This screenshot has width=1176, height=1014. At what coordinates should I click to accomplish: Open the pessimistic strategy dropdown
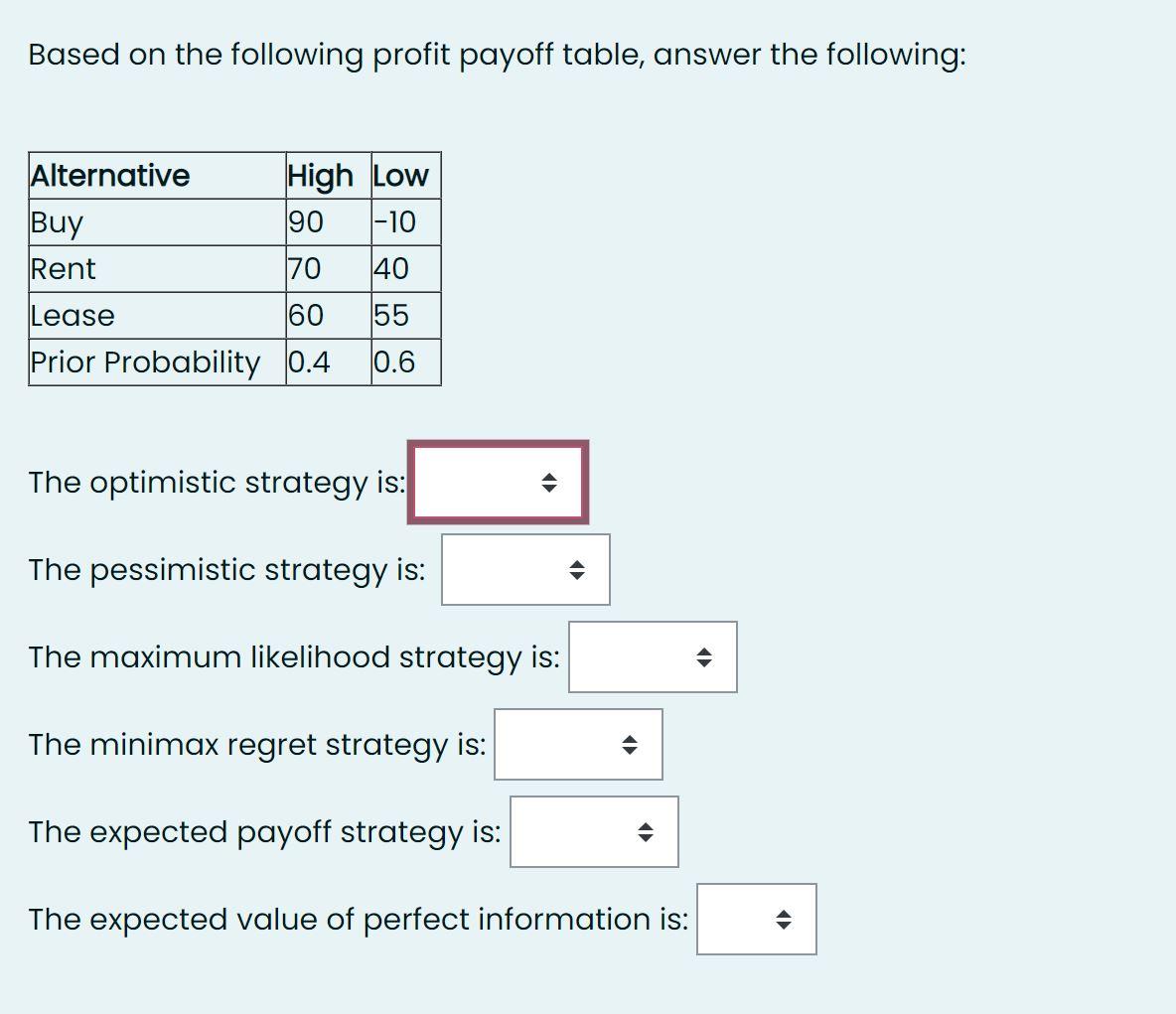(525, 570)
